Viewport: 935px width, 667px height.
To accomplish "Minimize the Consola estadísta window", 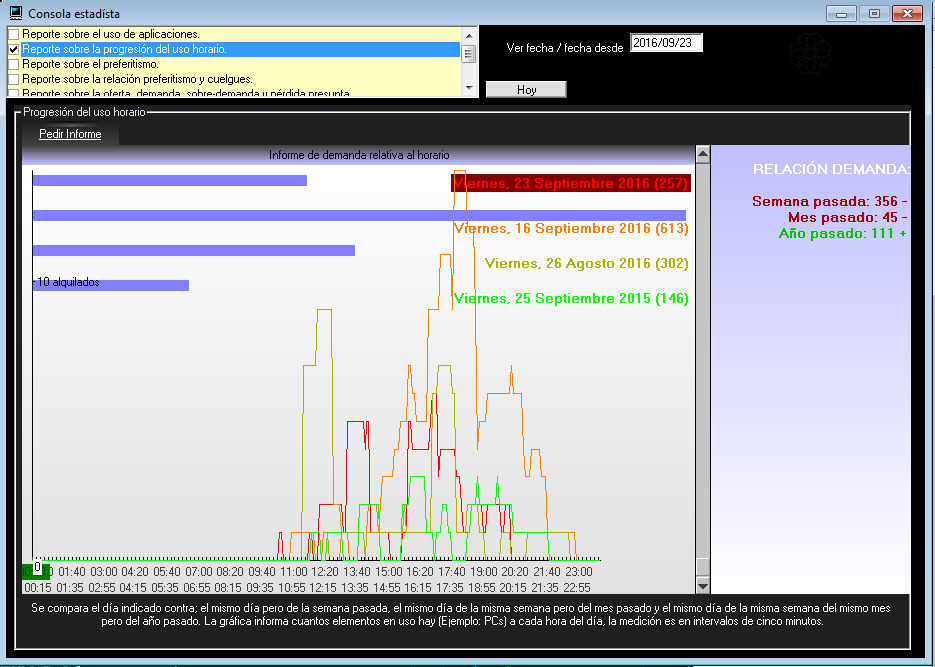I will click(x=841, y=13).
